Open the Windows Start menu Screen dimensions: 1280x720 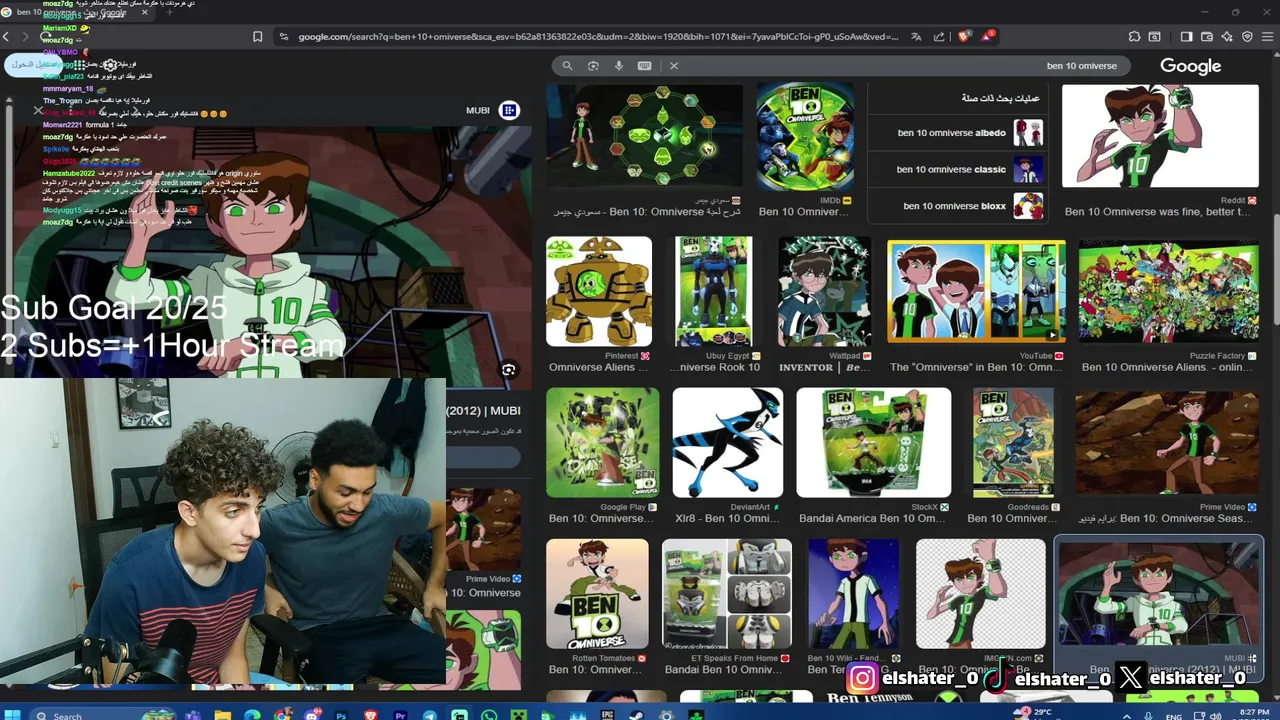click(x=14, y=715)
